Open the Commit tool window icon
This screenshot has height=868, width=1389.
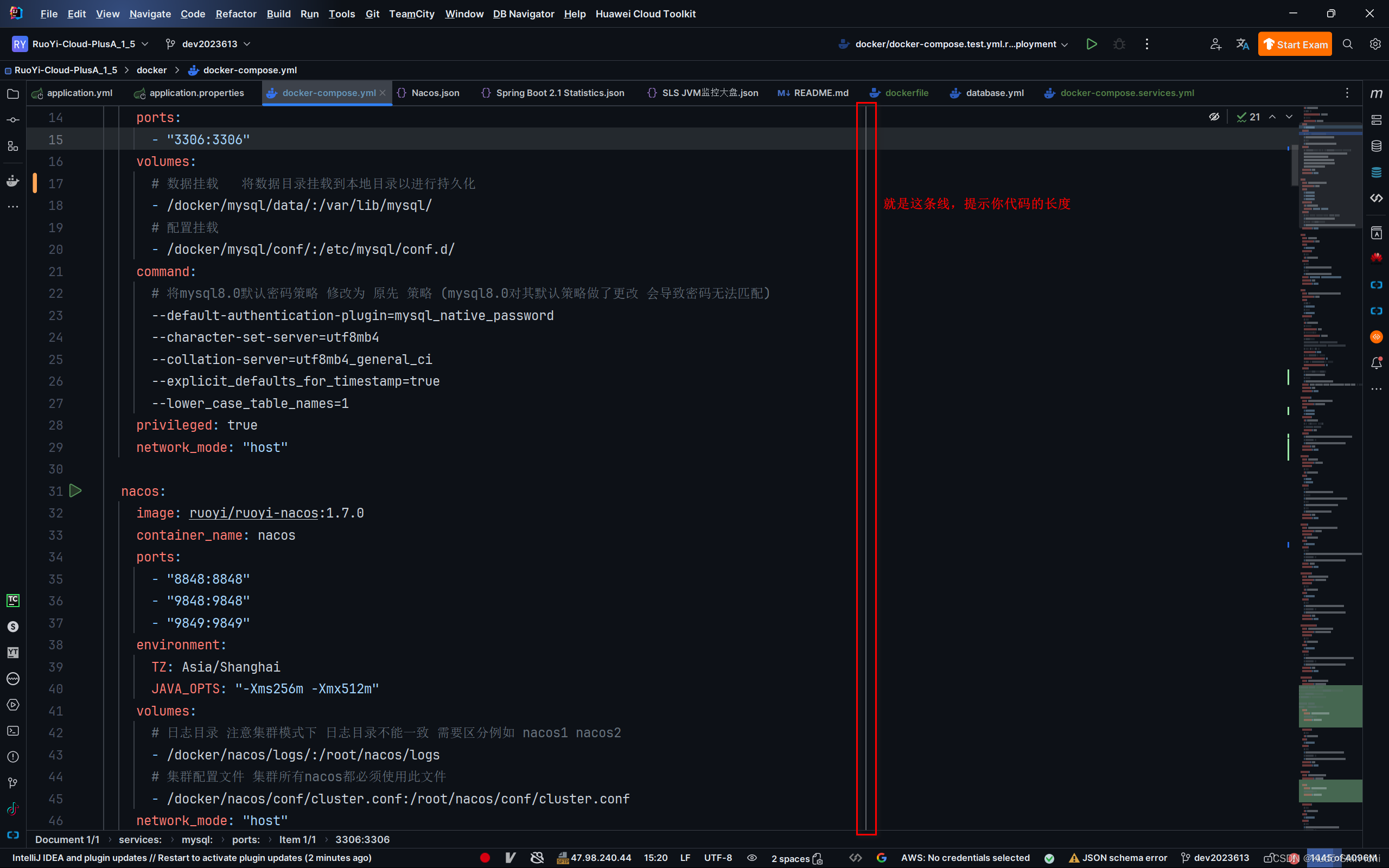click(x=12, y=120)
